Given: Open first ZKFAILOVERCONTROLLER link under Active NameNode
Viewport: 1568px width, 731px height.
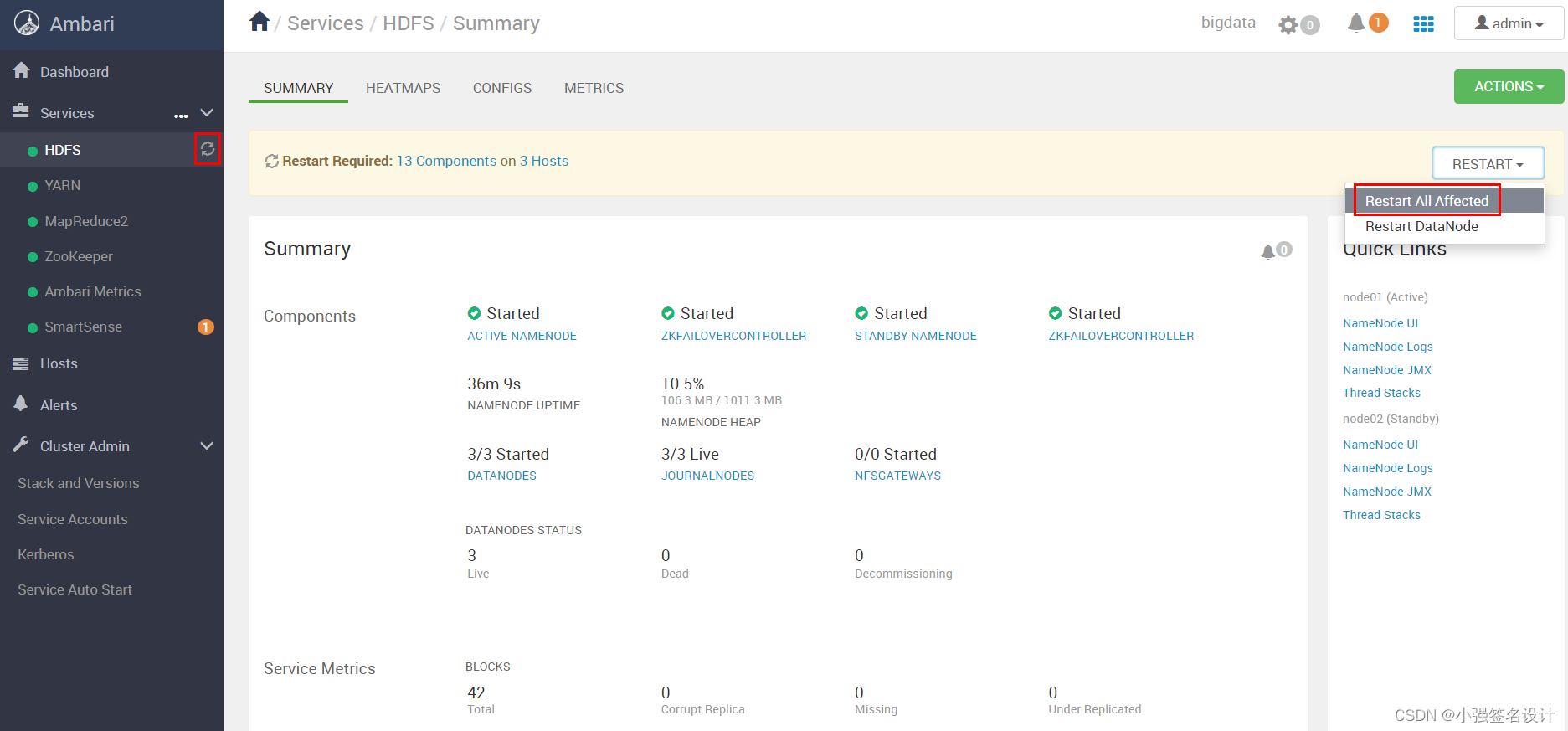Looking at the screenshot, I should (733, 336).
